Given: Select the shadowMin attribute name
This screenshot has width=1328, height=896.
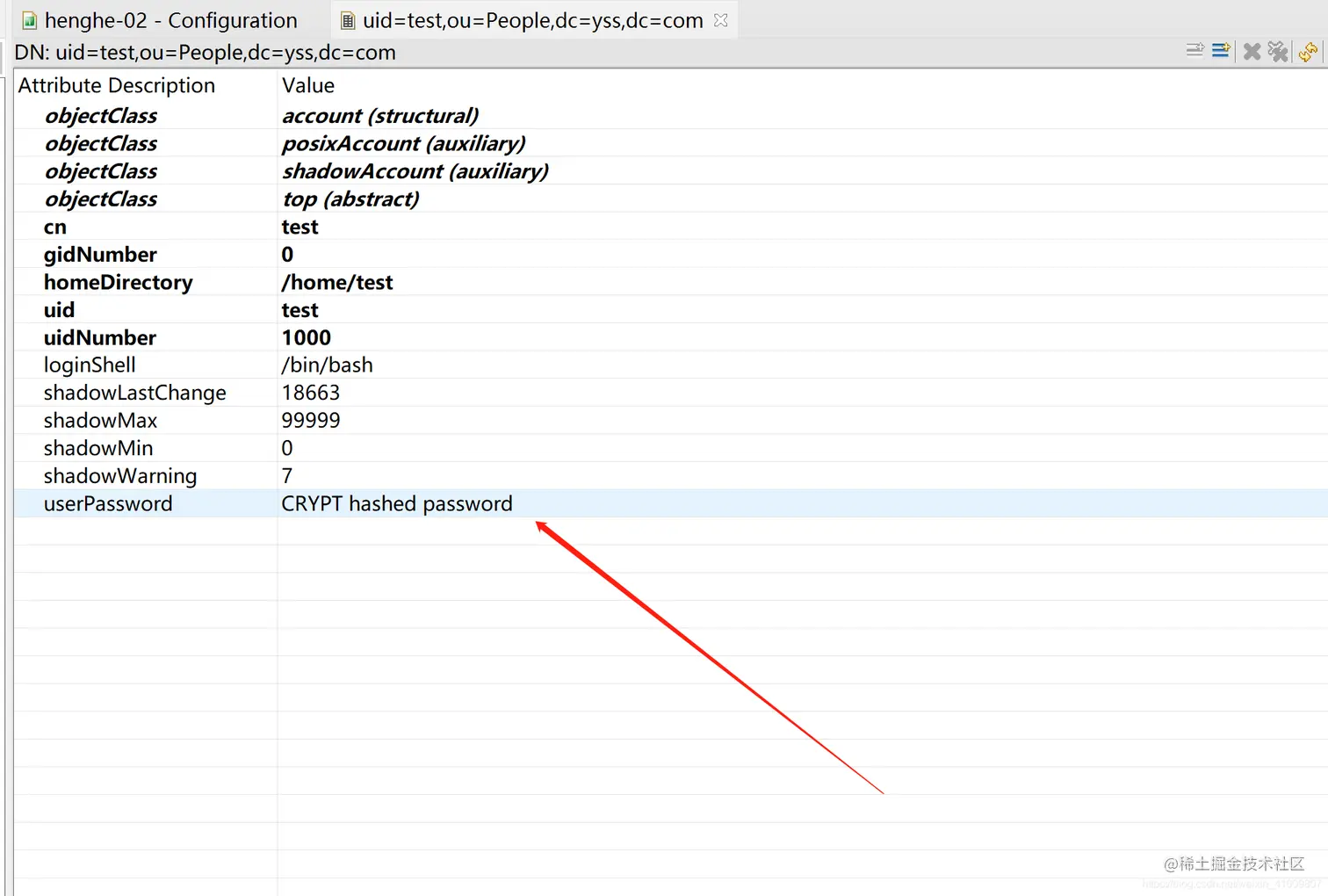Looking at the screenshot, I should tap(98, 449).
